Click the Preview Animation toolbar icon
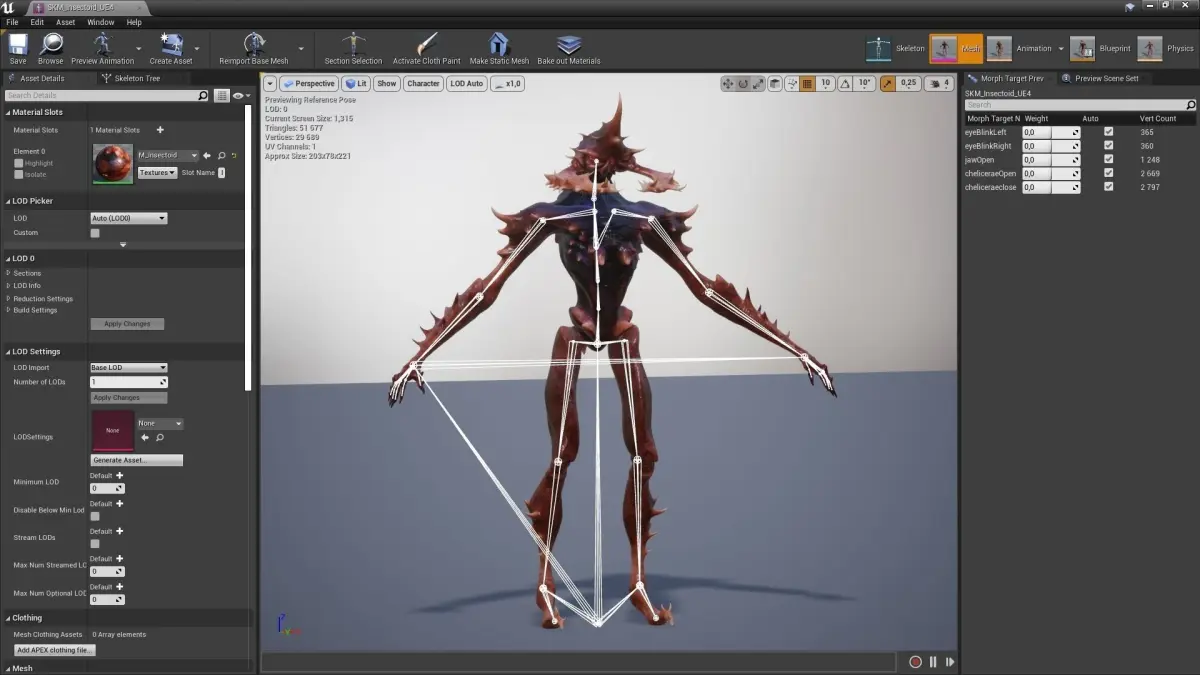This screenshot has height=675, width=1200. coord(102,43)
